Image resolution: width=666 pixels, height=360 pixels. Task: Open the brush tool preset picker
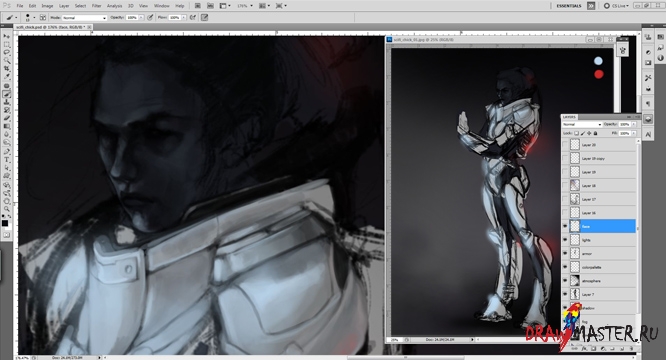point(11,17)
